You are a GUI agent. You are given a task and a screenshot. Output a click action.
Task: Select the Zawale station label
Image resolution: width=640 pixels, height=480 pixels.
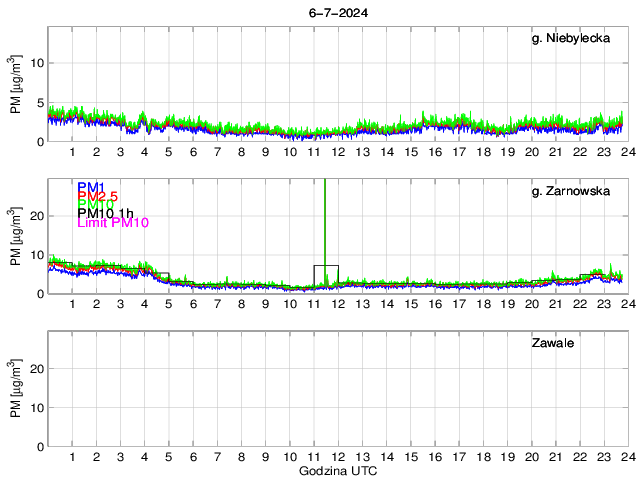pos(558,343)
